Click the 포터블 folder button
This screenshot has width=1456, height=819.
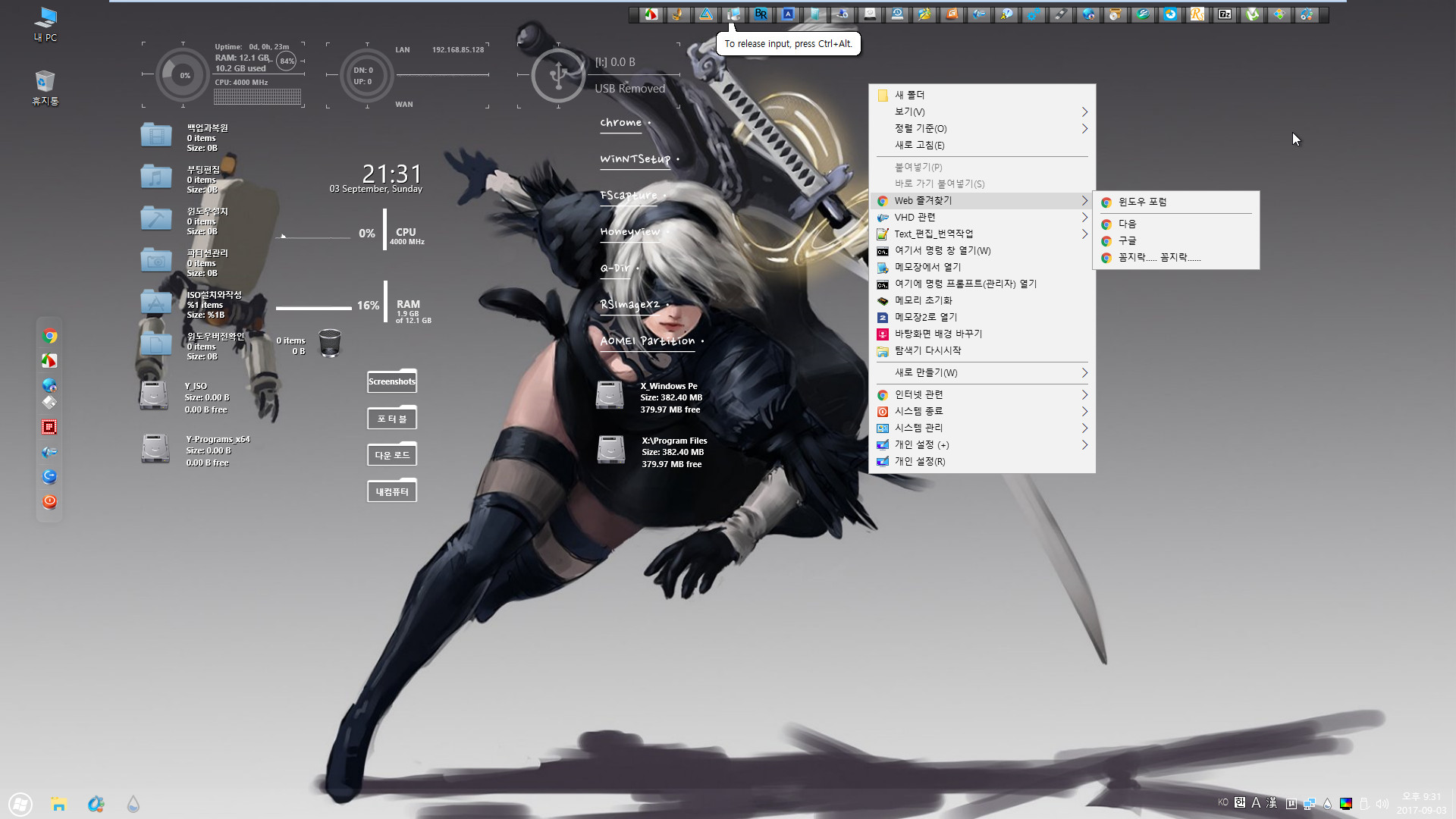pyautogui.click(x=392, y=419)
